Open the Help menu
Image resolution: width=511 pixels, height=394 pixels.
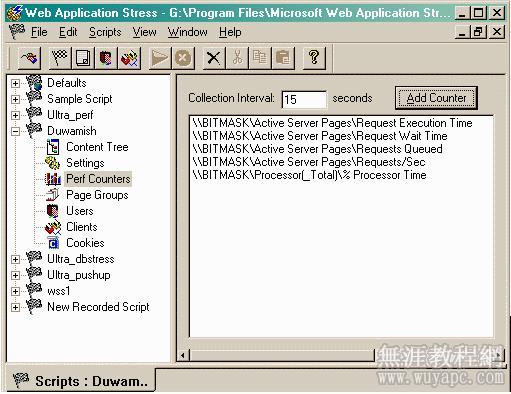[230, 32]
